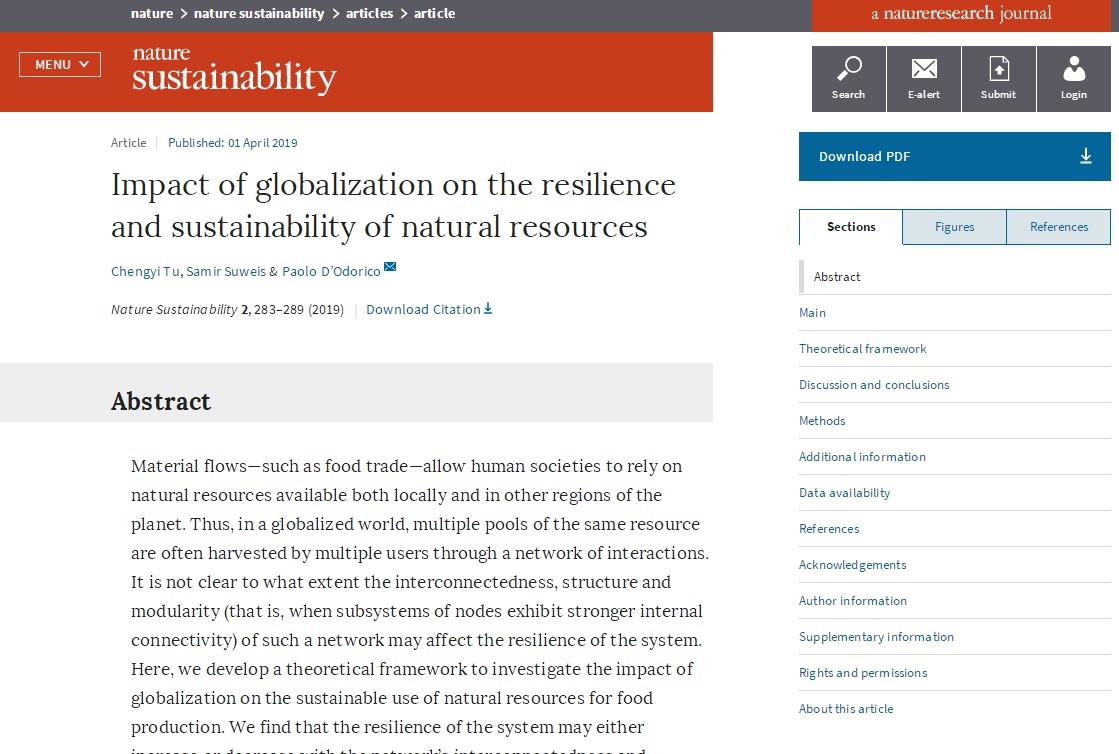
Task: Jump to Supplementary information section
Action: (876, 637)
